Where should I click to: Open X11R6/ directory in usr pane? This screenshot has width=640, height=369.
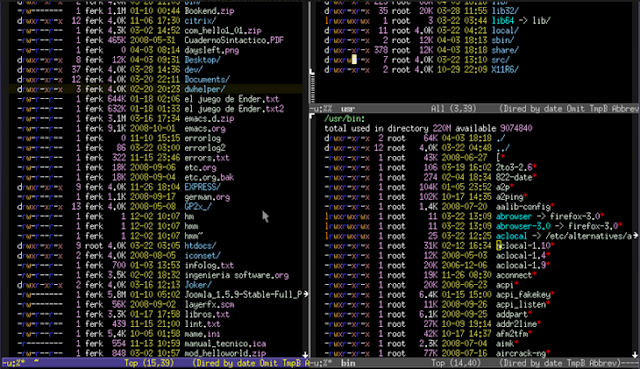(x=505, y=70)
